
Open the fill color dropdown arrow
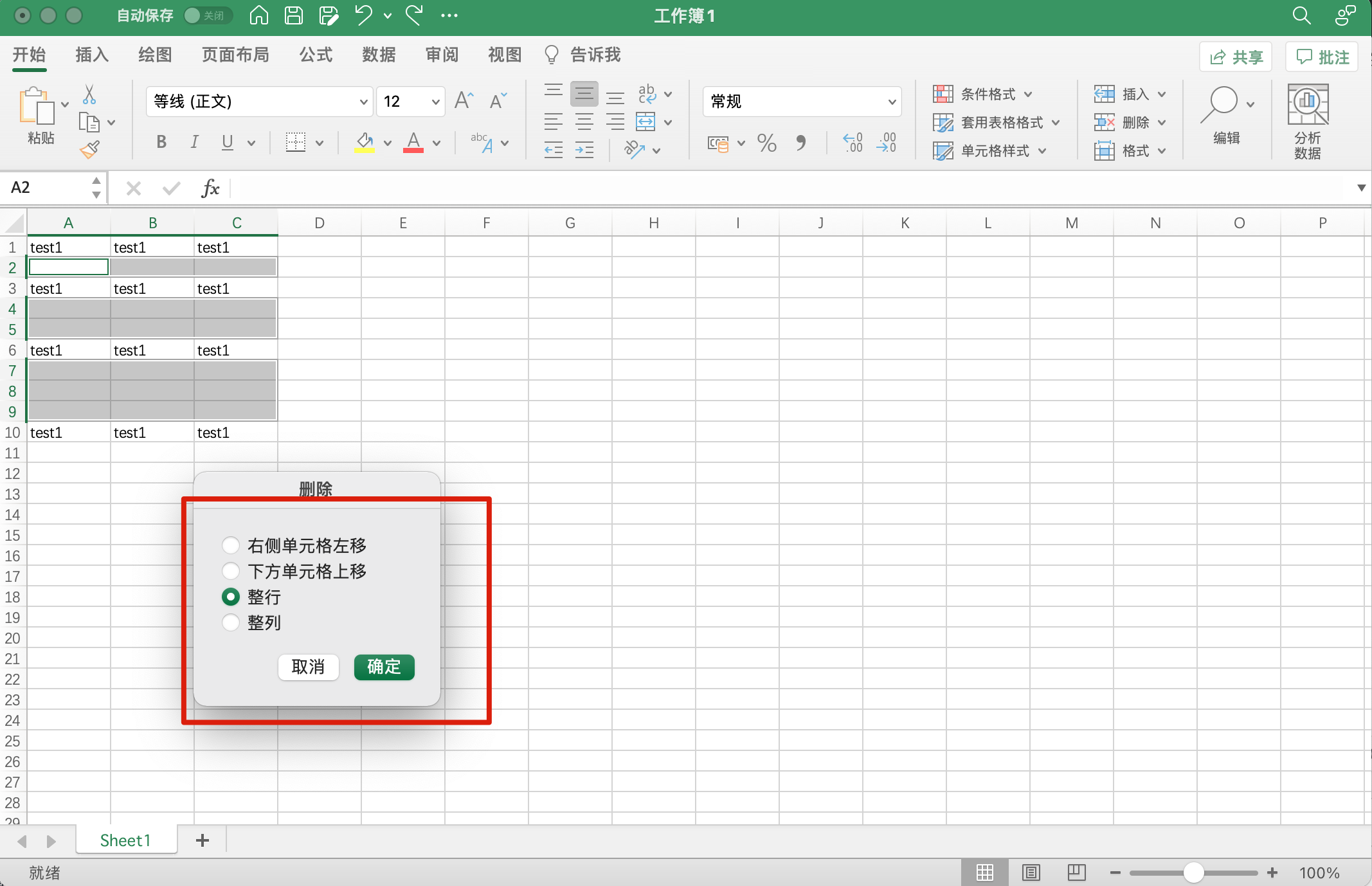tap(386, 143)
